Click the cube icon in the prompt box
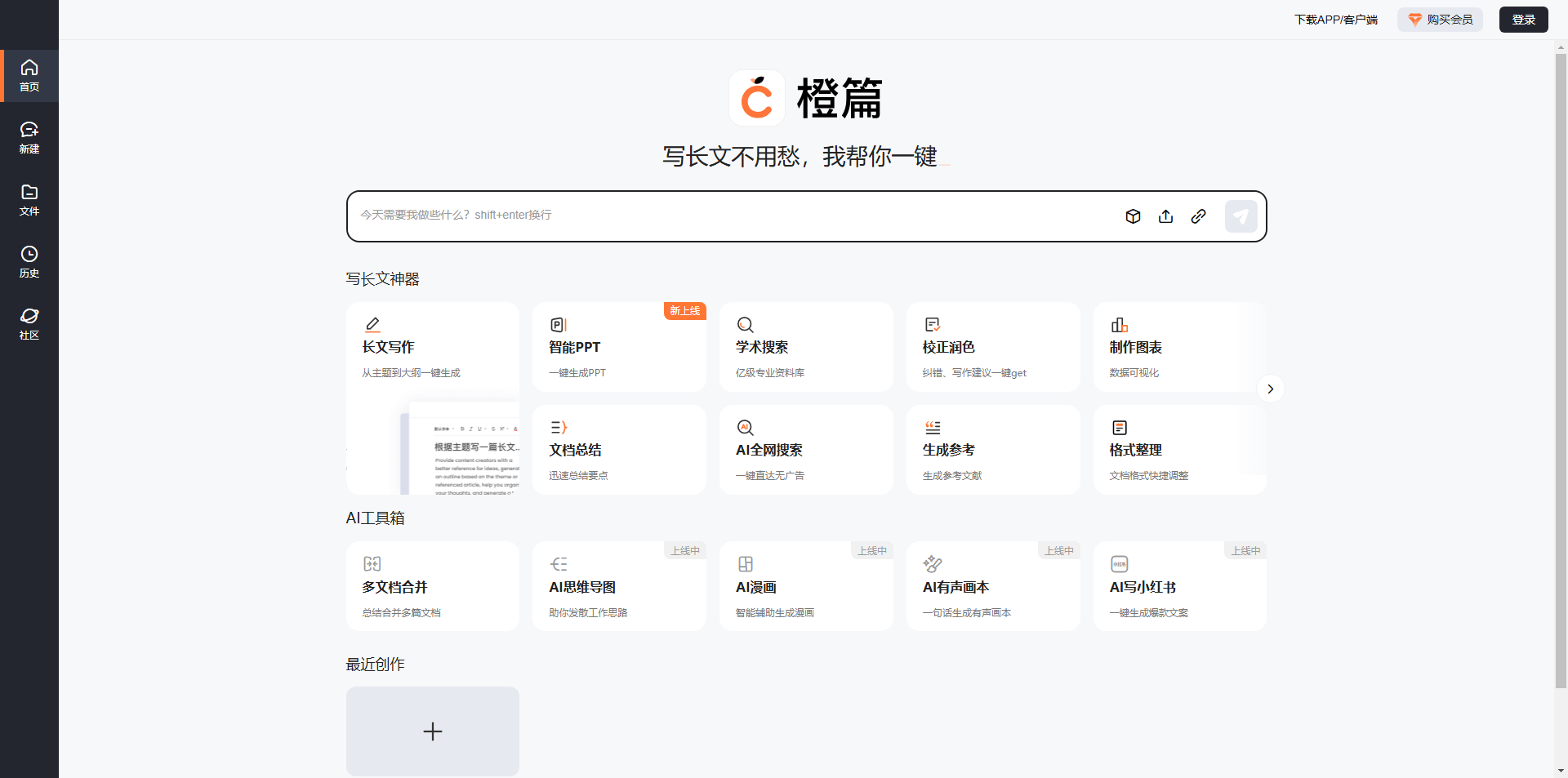This screenshot has width=1568, height=778. click(1133, 216)
